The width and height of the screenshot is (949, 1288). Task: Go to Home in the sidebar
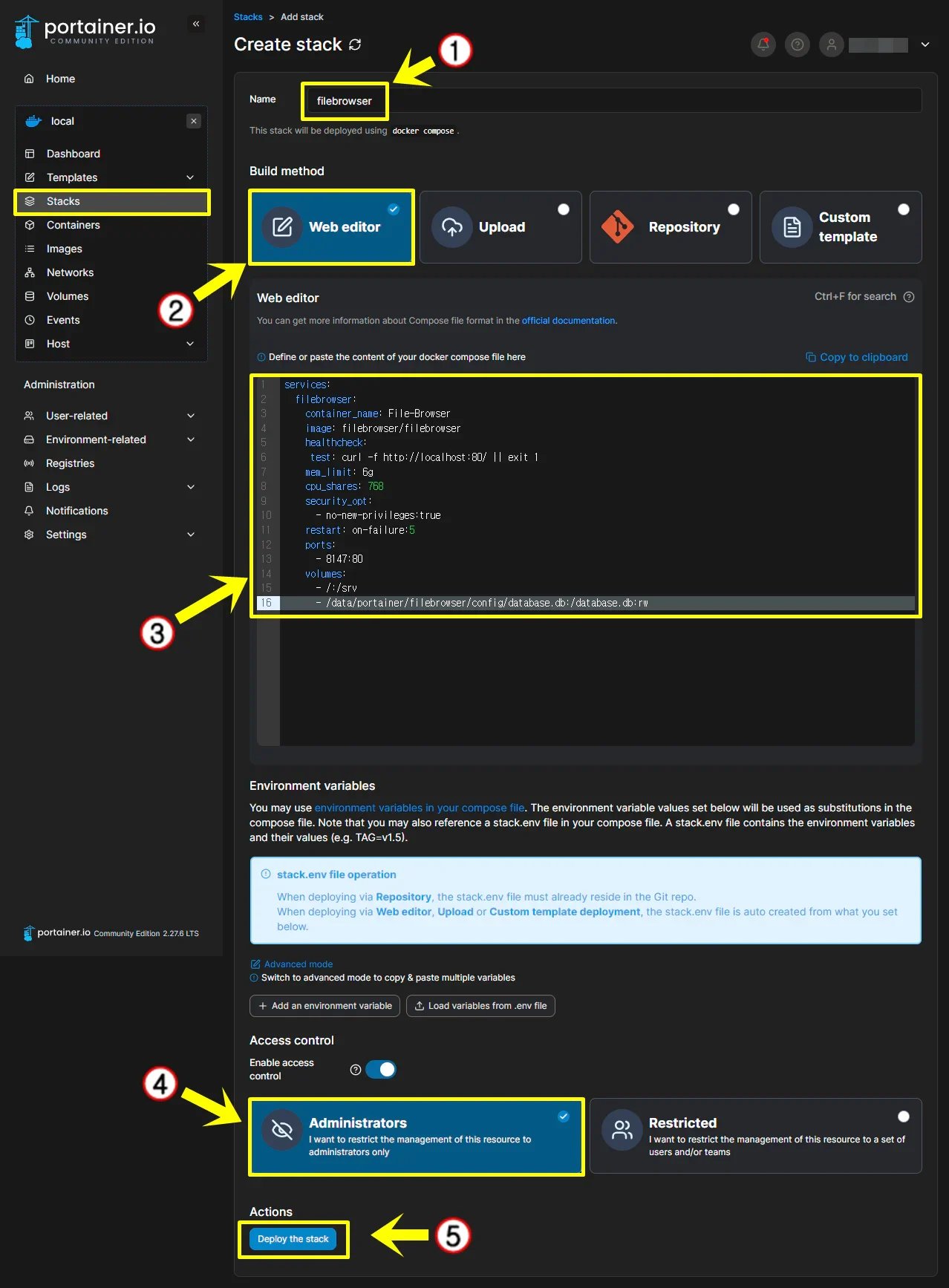(x=60, y=79)
